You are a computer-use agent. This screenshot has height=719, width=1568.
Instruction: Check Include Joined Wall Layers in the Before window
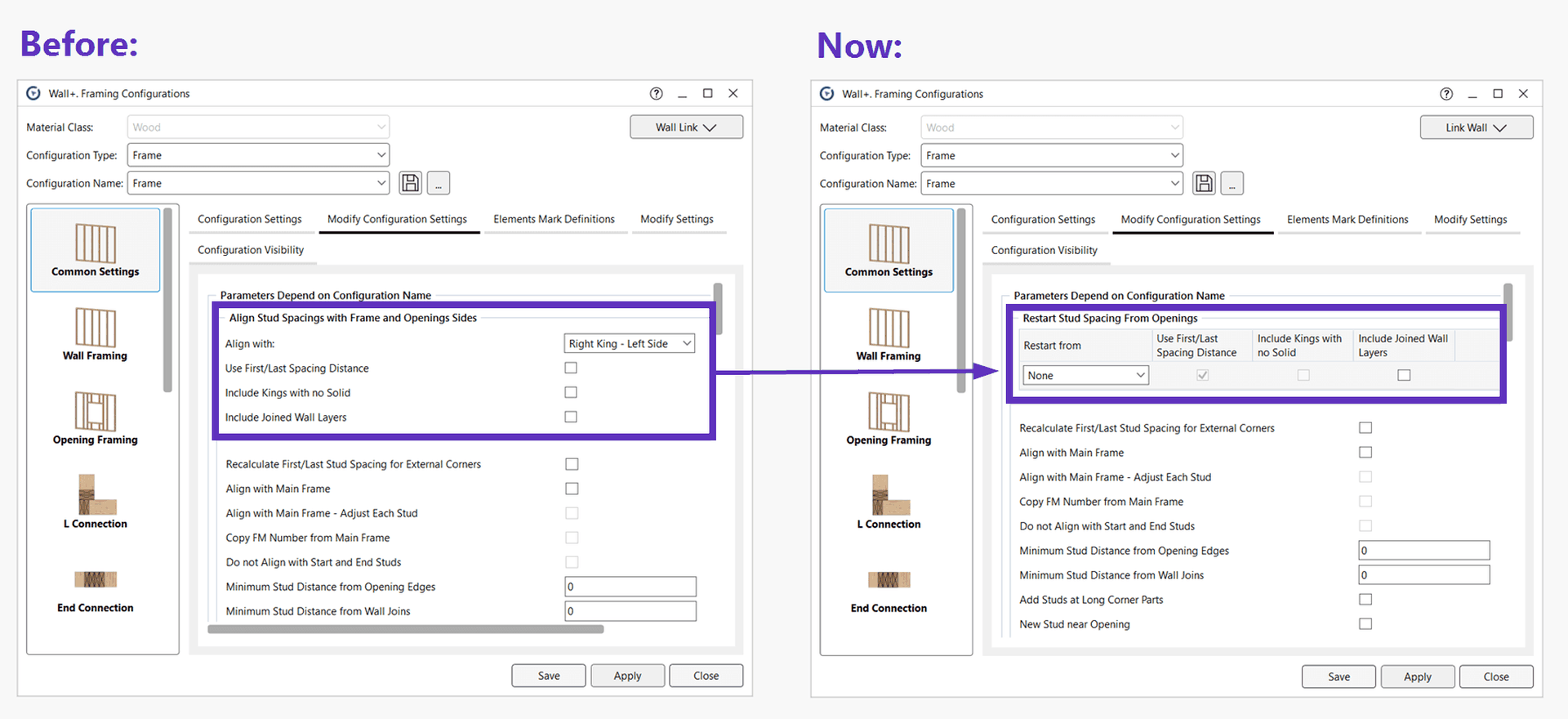click(571, 418)
